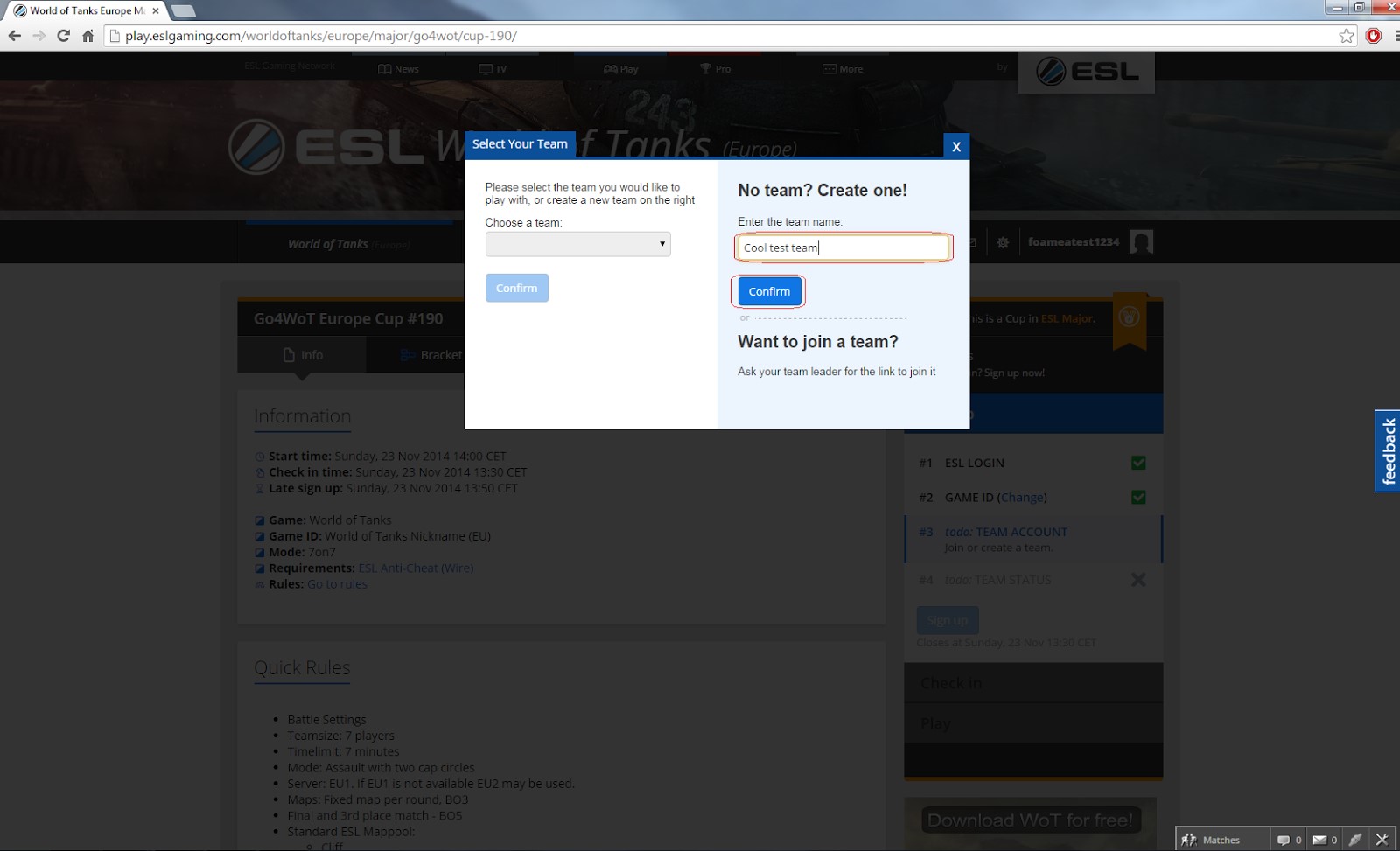Open the Matches bar item
This screenshot has height=851, width=1400.
coord(1212,840)
